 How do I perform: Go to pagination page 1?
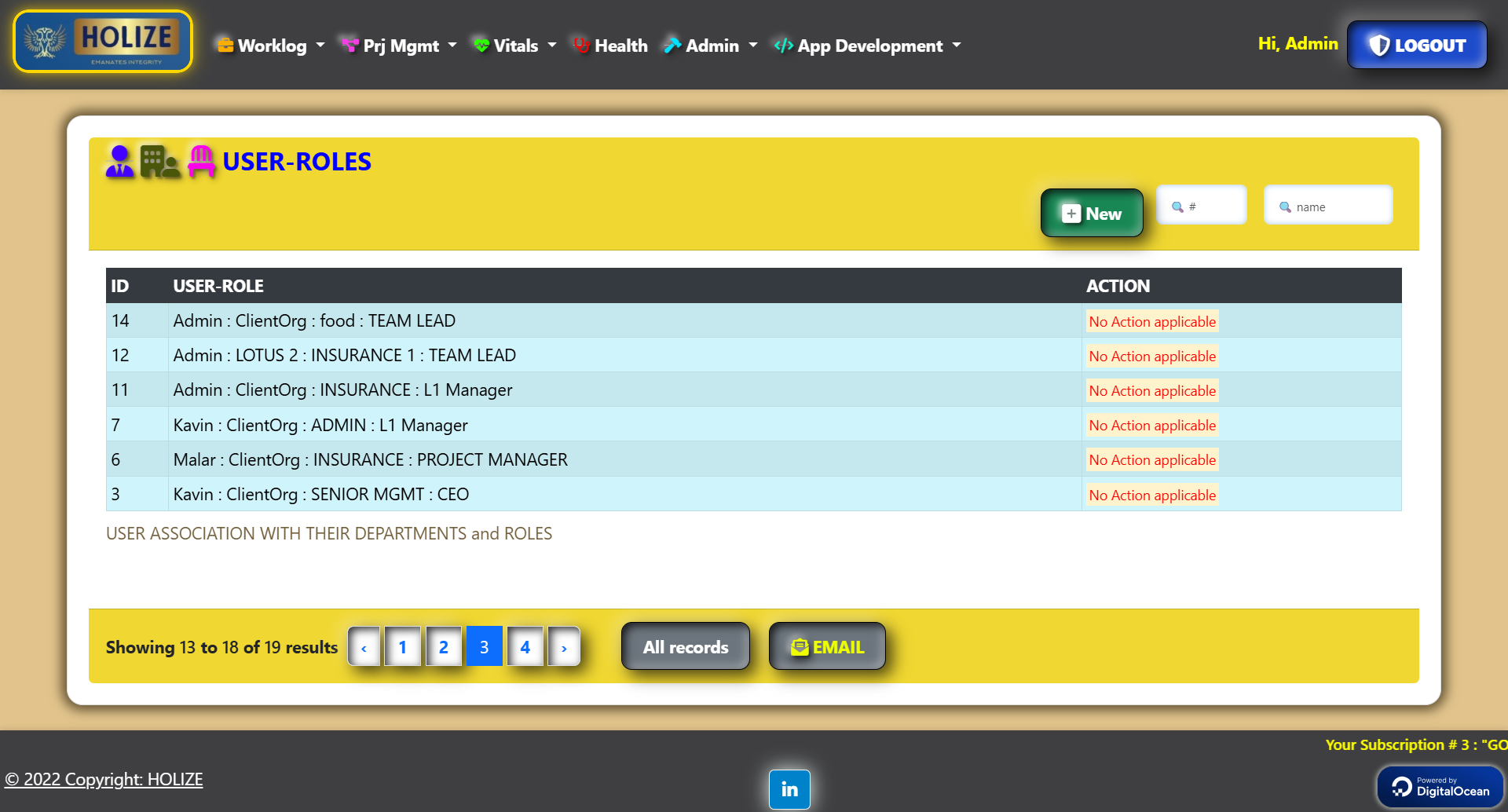click(x=403, y=646)
